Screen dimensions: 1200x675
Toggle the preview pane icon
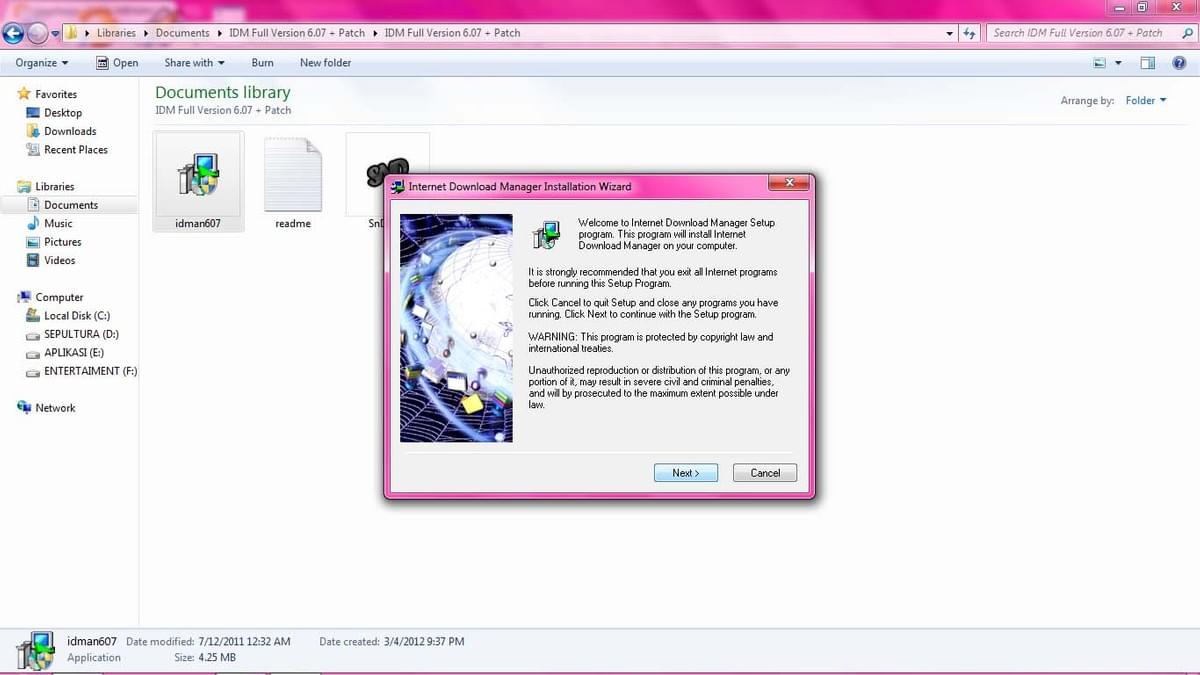click(1148, 63)
